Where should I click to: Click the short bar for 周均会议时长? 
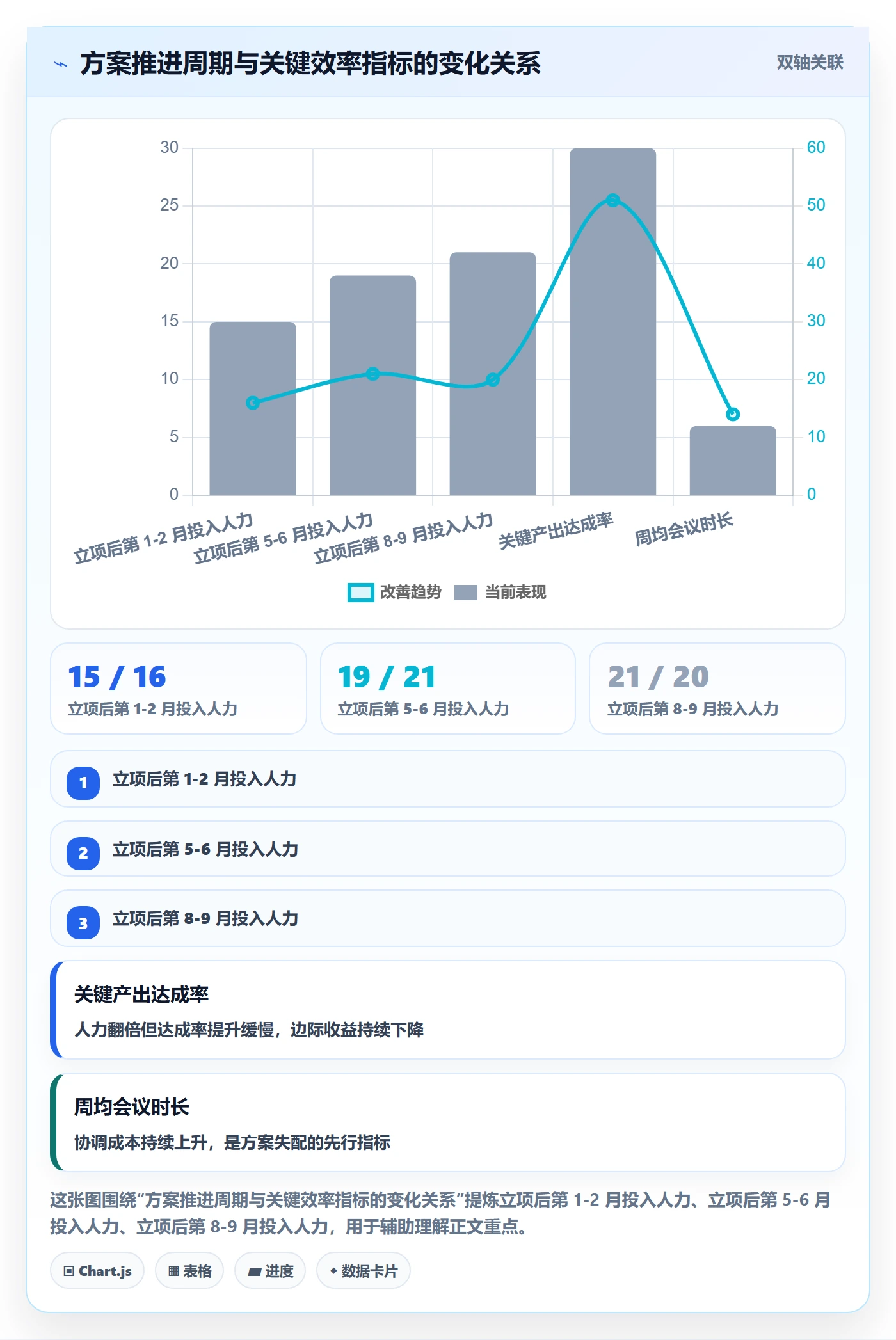click(x=733, y=461)
